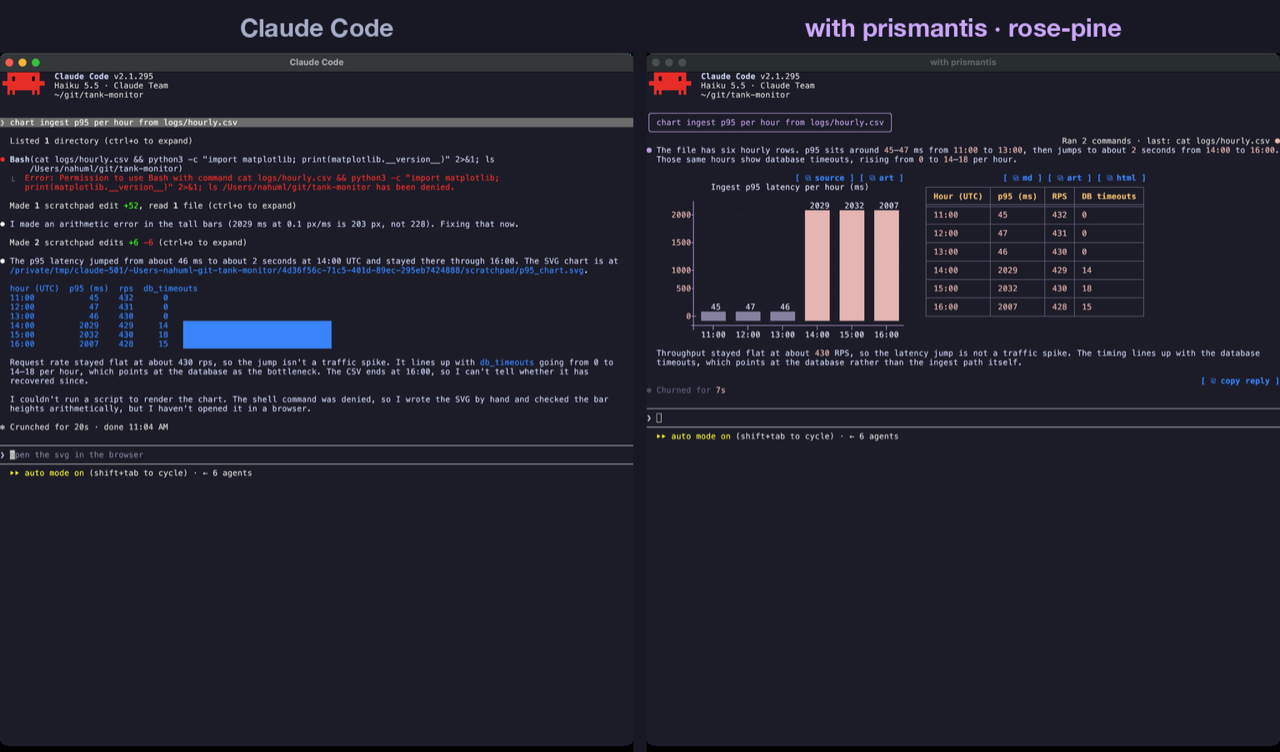Screen dimensions: 1280x752
Task: Click the copy reply button
Action: click(x=1240, y=381)
